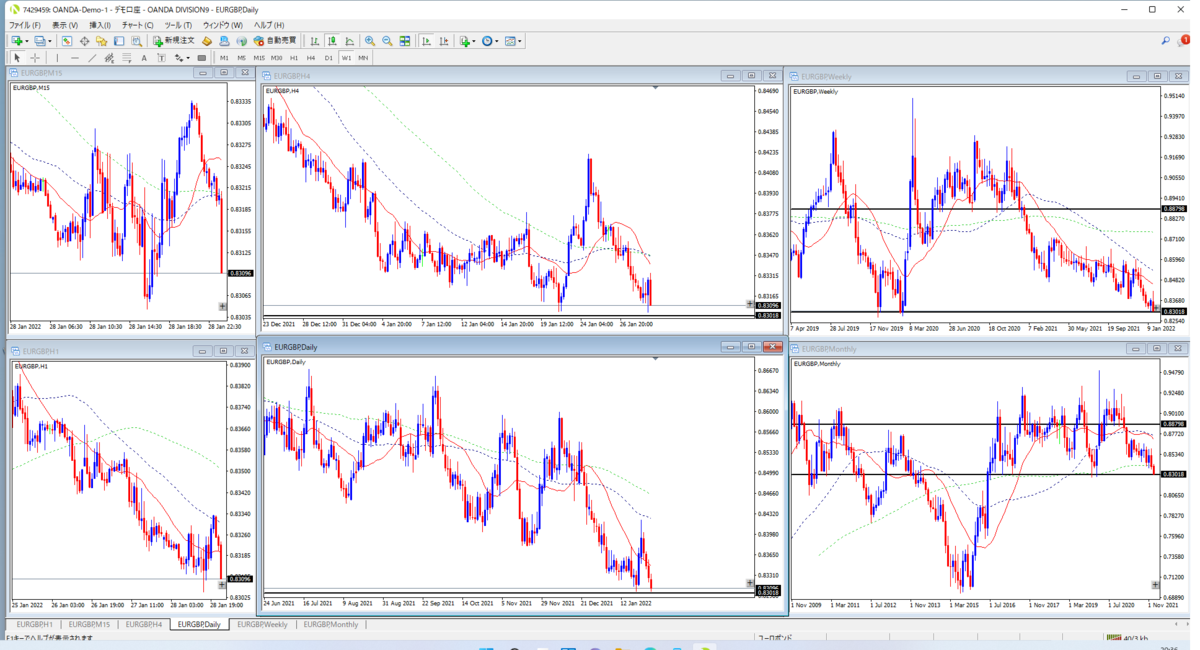
Task: Open the Profiles toolbar icon
Action: tap(41, 41)
